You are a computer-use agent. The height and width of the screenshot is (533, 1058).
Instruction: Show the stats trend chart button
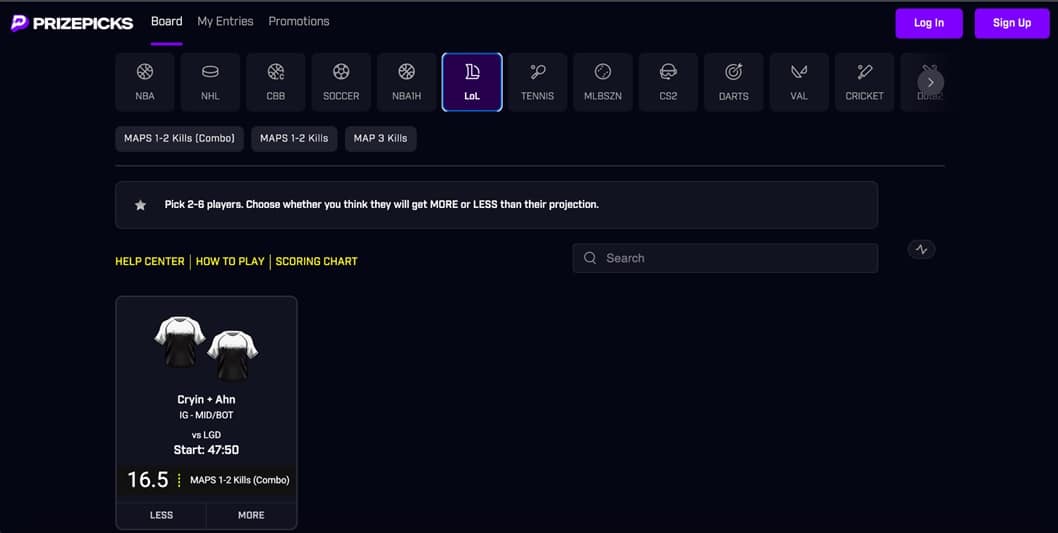[x=921, y=250]
